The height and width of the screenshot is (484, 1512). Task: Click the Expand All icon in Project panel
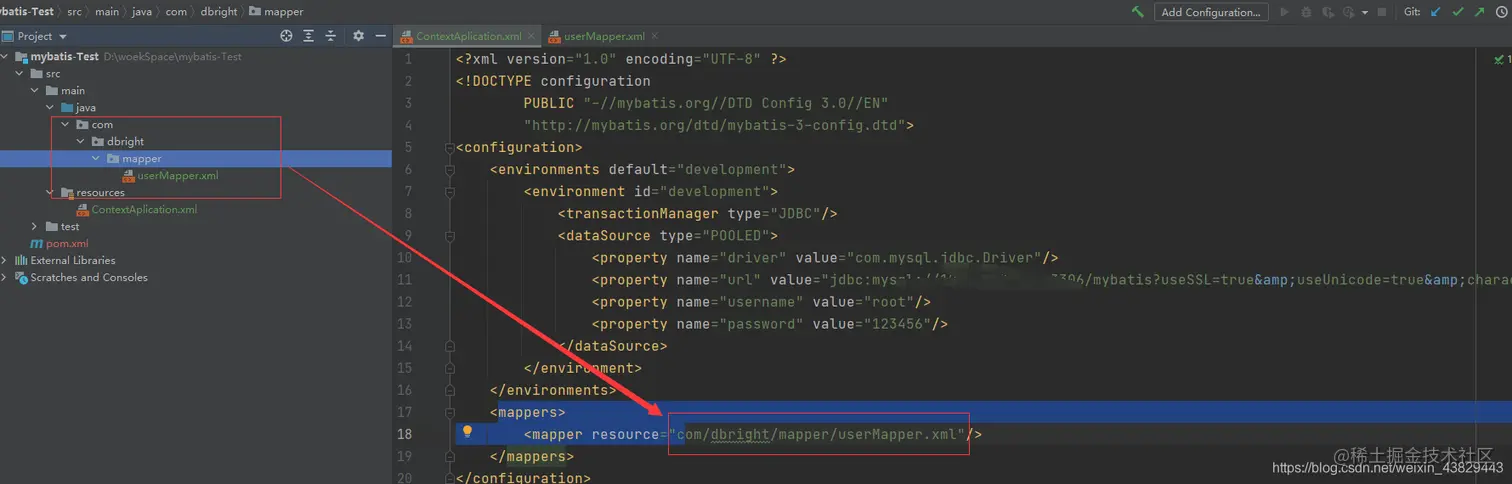(308, 36)
